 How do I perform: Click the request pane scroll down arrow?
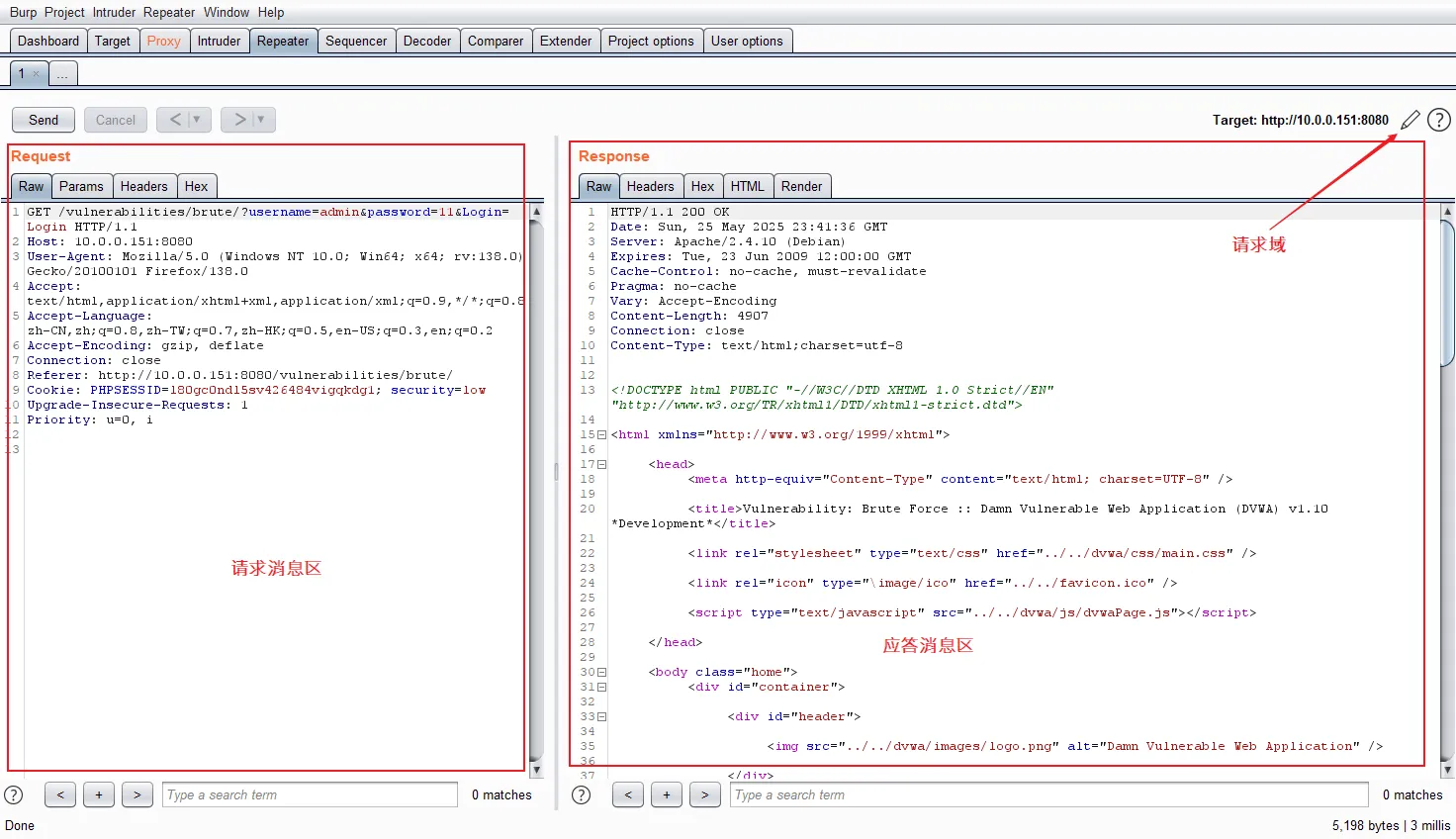click(x=537, y=770)
